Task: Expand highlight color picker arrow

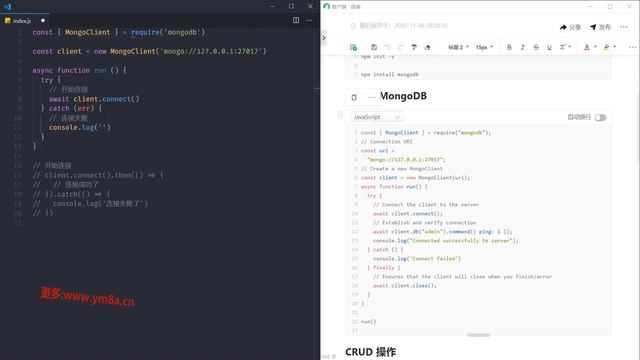Action: pos(615,47)
